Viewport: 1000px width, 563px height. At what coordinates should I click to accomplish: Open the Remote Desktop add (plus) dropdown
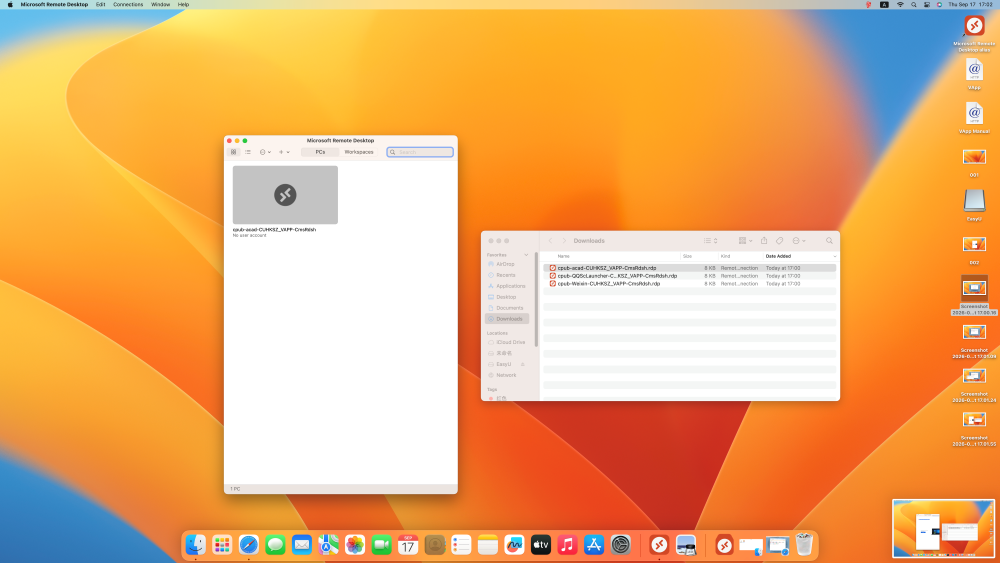pos(284,152)
